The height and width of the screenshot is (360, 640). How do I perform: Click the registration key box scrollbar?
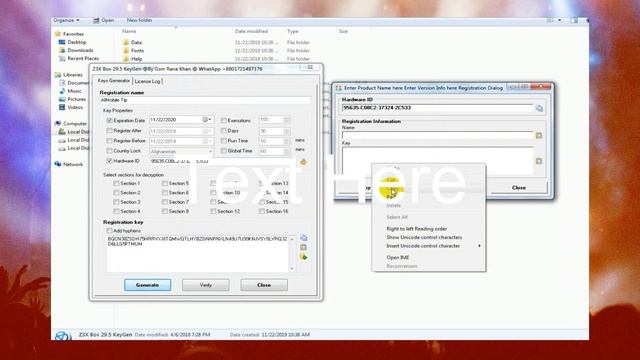click(x=292, y=254)
